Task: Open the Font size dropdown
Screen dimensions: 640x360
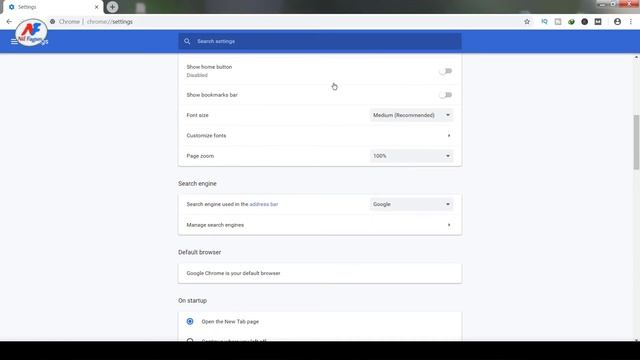Action: tap(411, 115)
